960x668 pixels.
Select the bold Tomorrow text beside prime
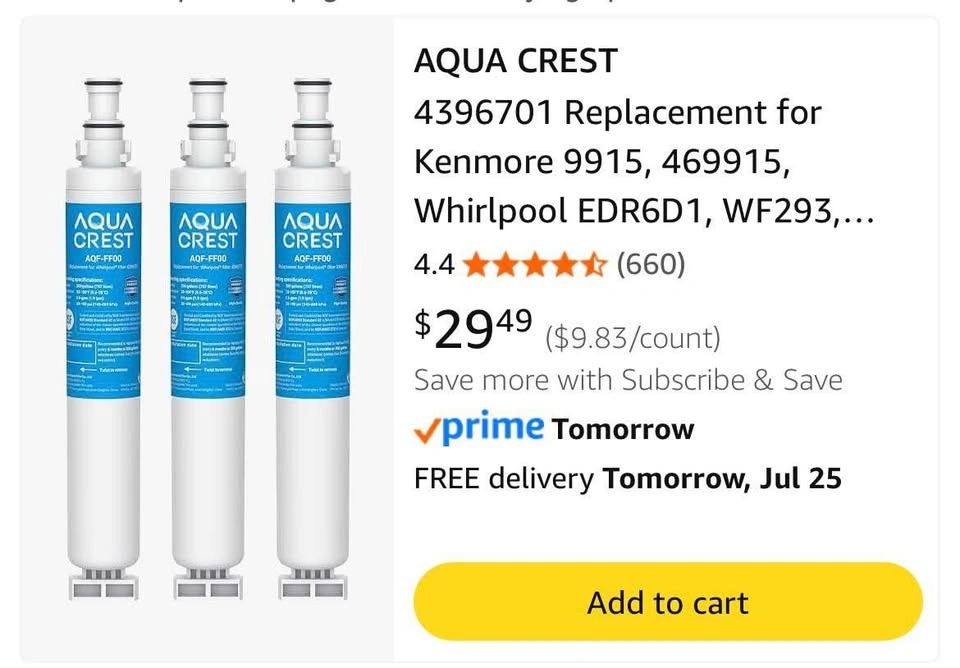(x=623, y=429)
